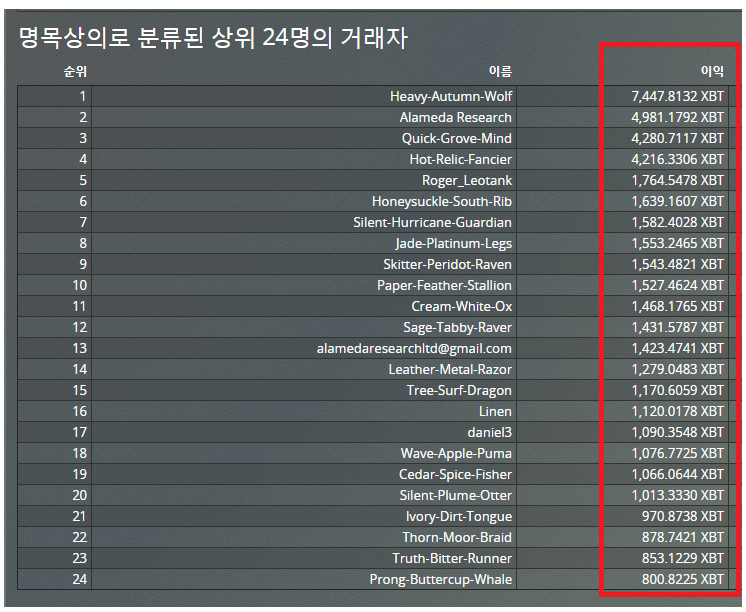Screen dimensions: 746x612
Task: Click profit value 1,582.4028 XBT
Action: 677,222
